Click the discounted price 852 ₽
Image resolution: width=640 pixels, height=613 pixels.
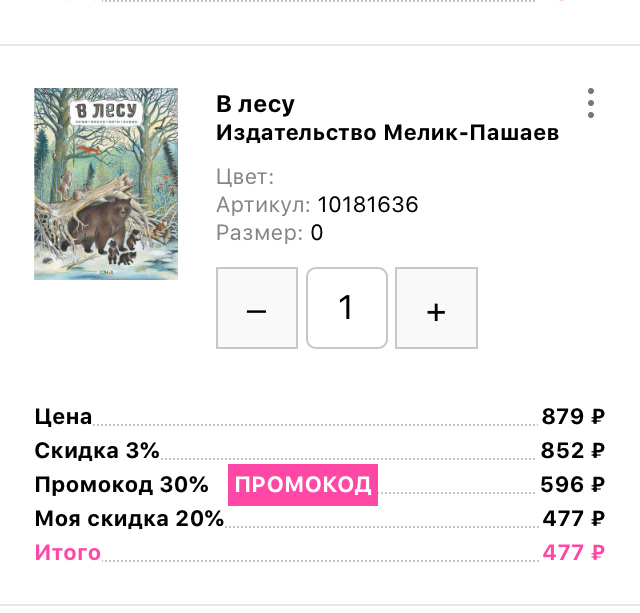click(x=573, y=451)
